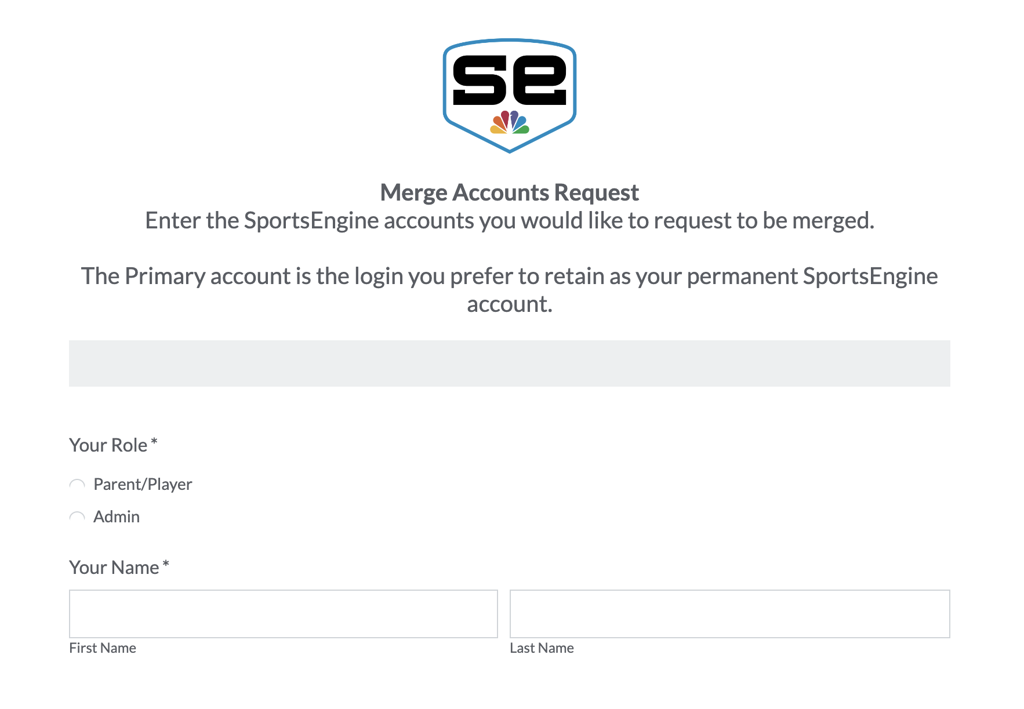The height and width of the screenshot is (709, 1024).
Task: Click the Last Name caption under the field
Action: point(542,648)
